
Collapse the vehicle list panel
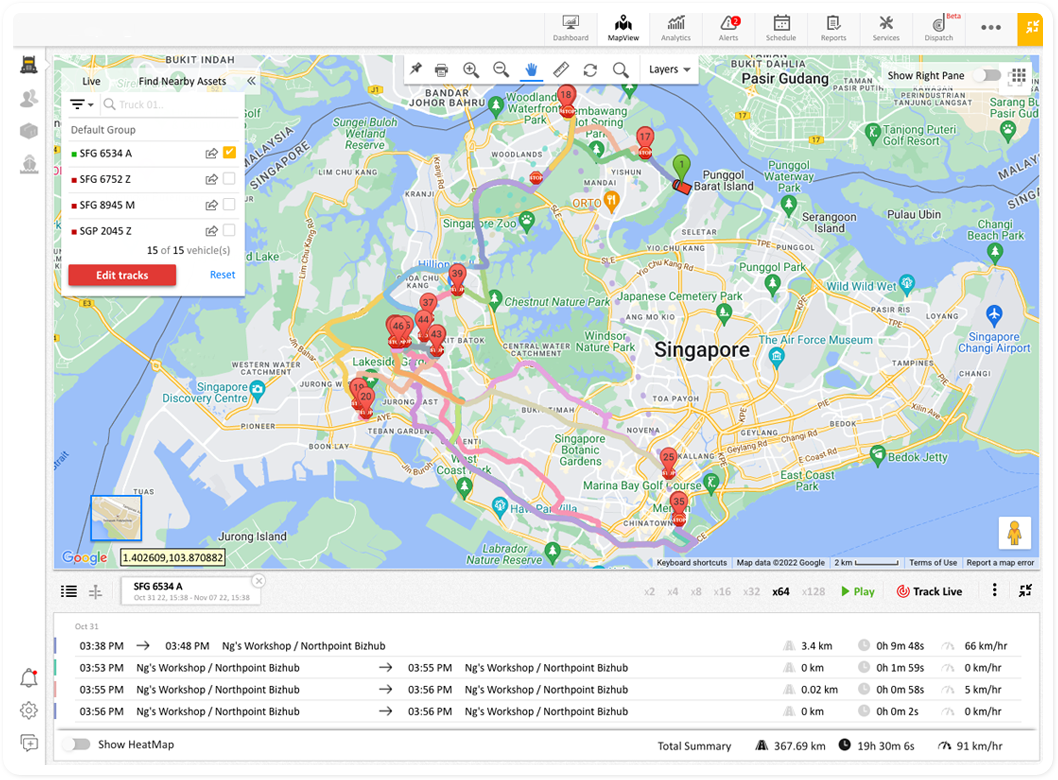[251, 81]
